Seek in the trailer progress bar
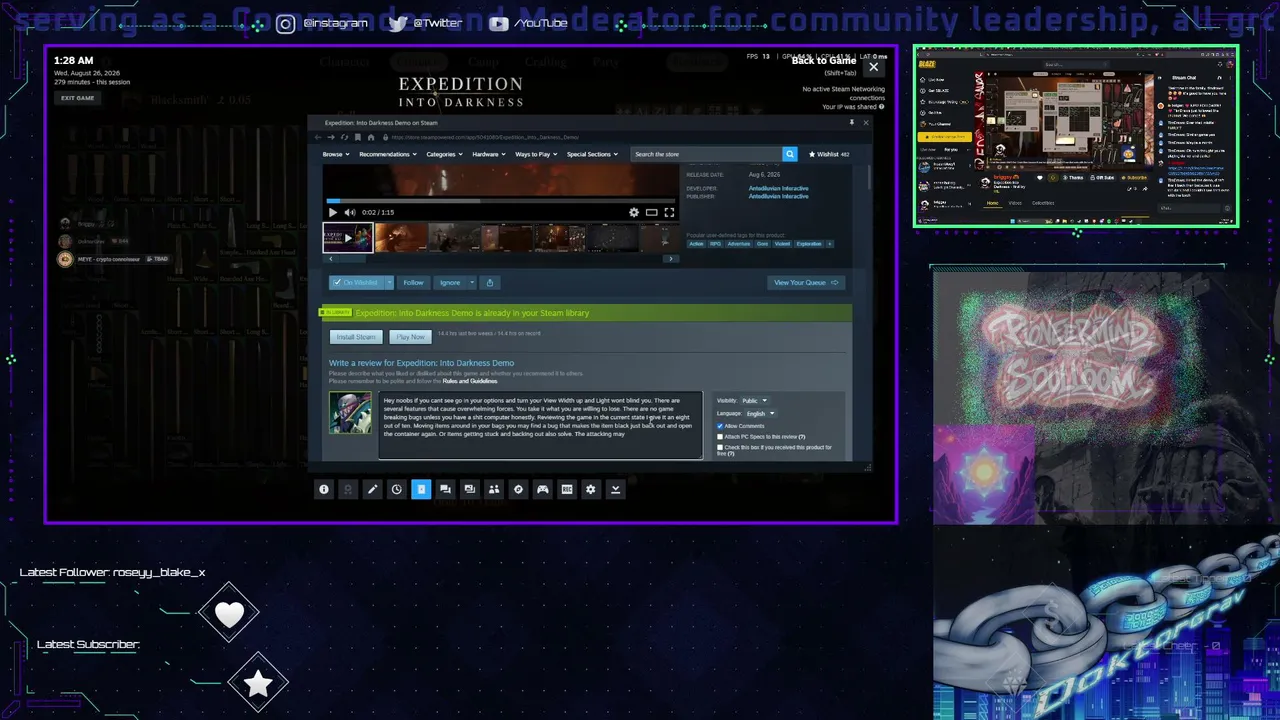 [x=503, y=201]
